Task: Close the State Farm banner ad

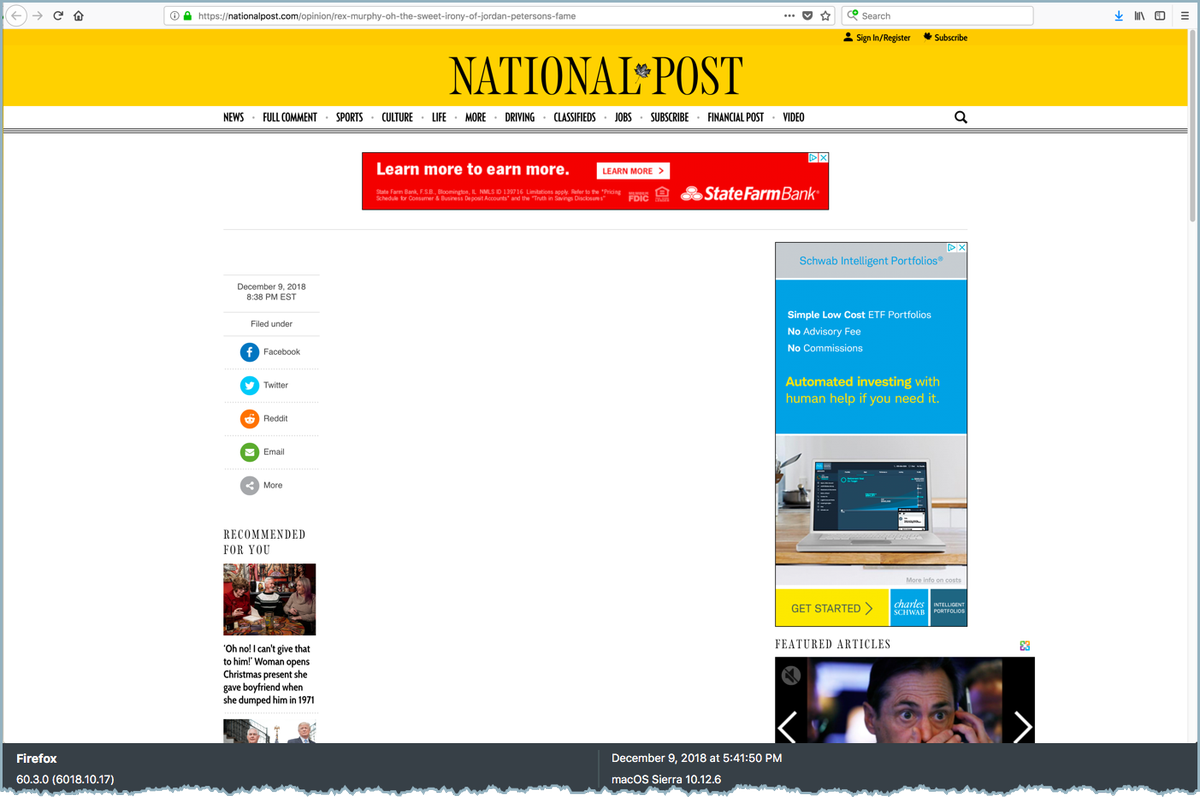Action: point(824,158)
